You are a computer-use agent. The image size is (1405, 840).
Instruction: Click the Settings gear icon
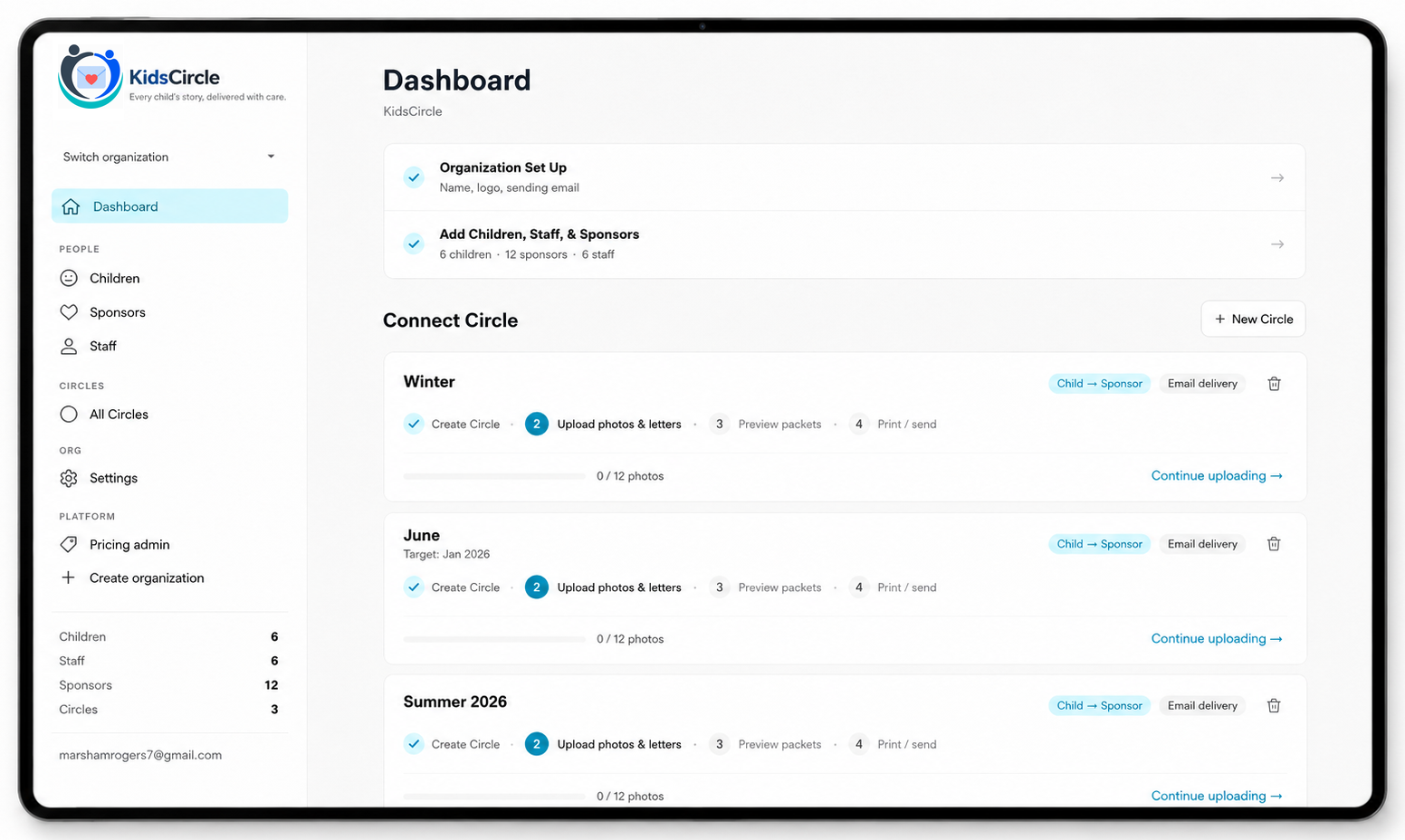click(69, 478)
